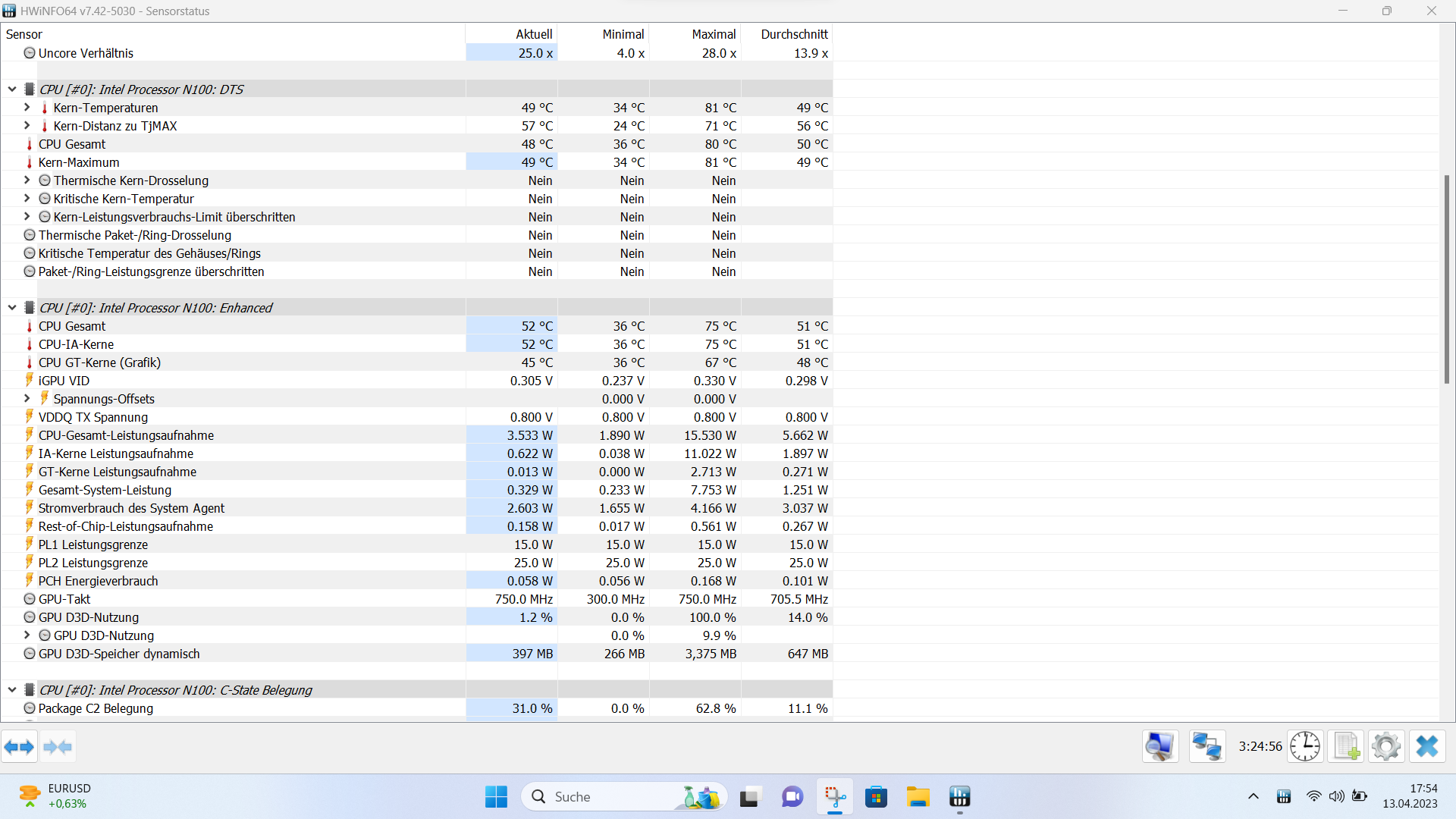
Task: Click the Aktuell column header
Action: point(511,34)
